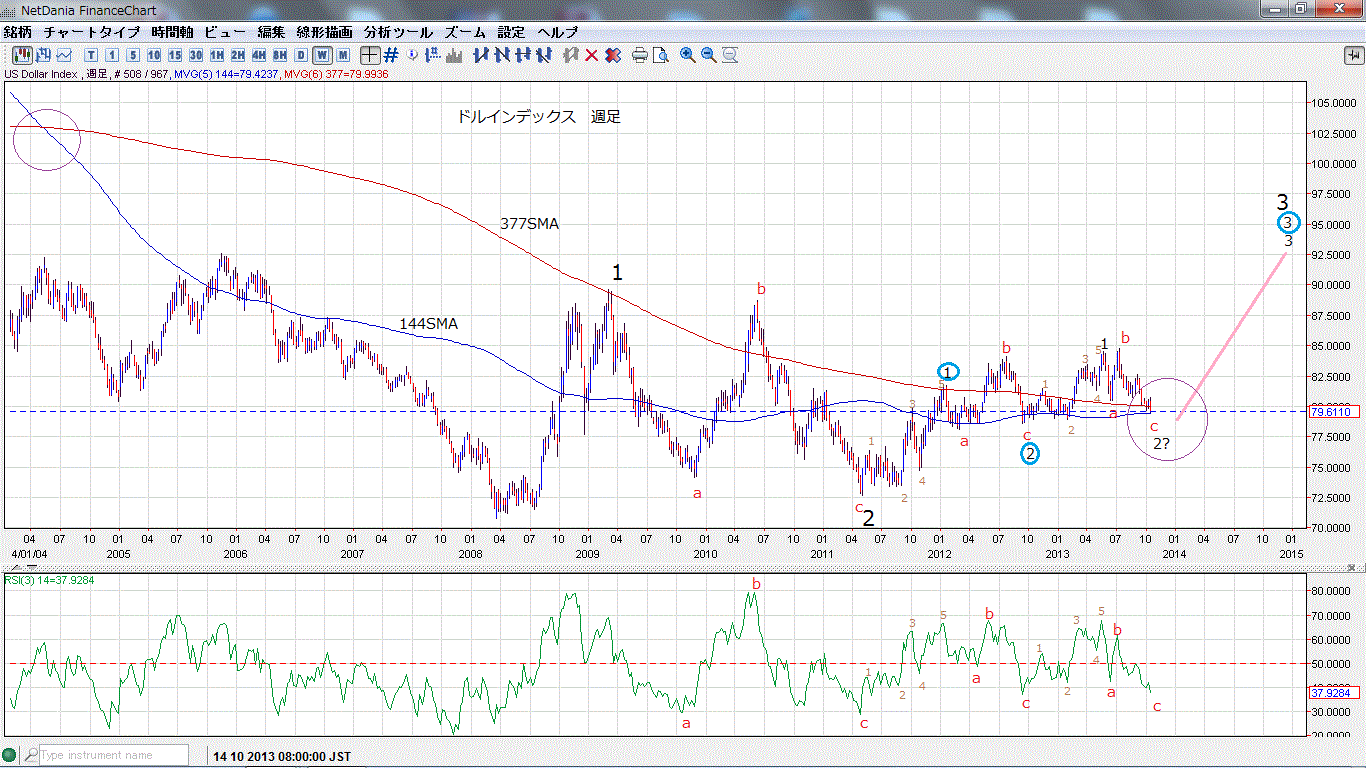
Task: Zoom in with the plus magnifier icon
Action: coord(688,55)
